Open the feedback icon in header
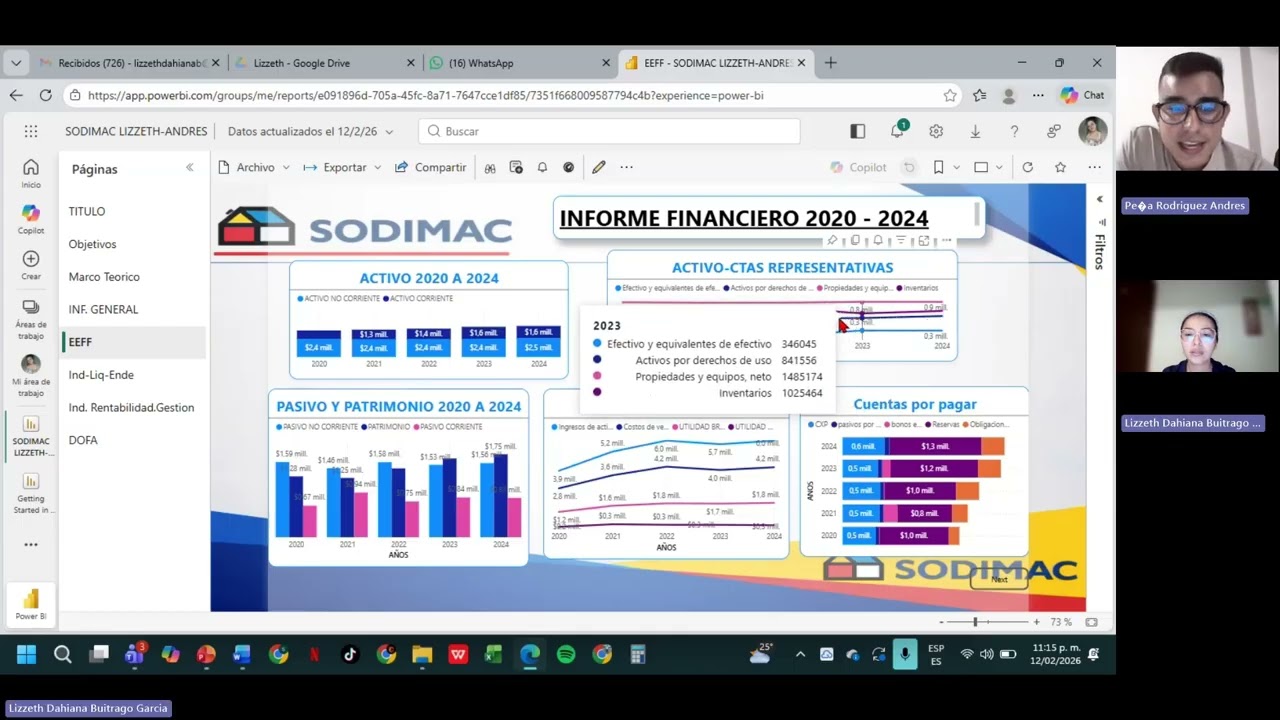 [x=1054, y=131]
